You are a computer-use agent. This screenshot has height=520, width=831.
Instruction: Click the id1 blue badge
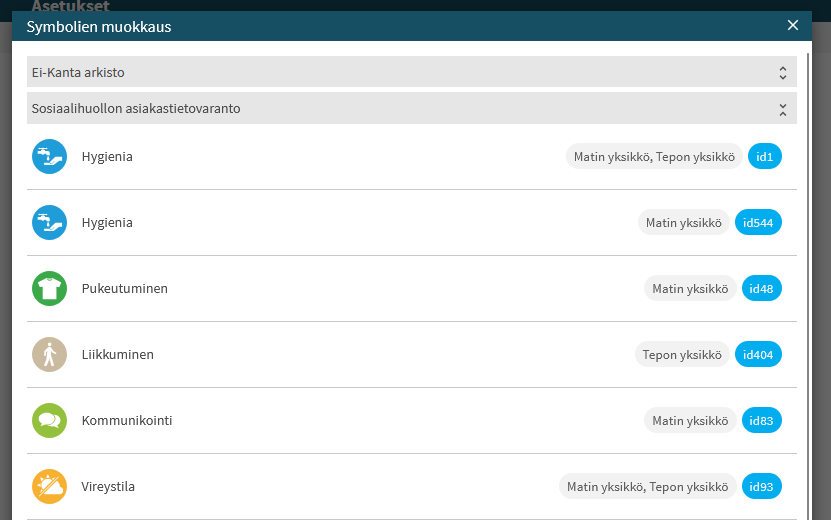(765, 156)
